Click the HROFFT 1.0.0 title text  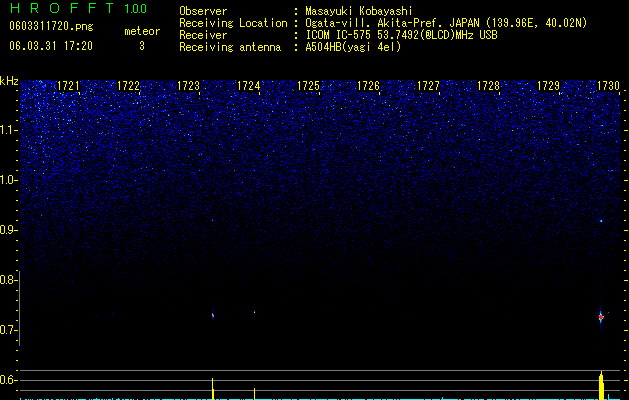(x=79, y=8)
